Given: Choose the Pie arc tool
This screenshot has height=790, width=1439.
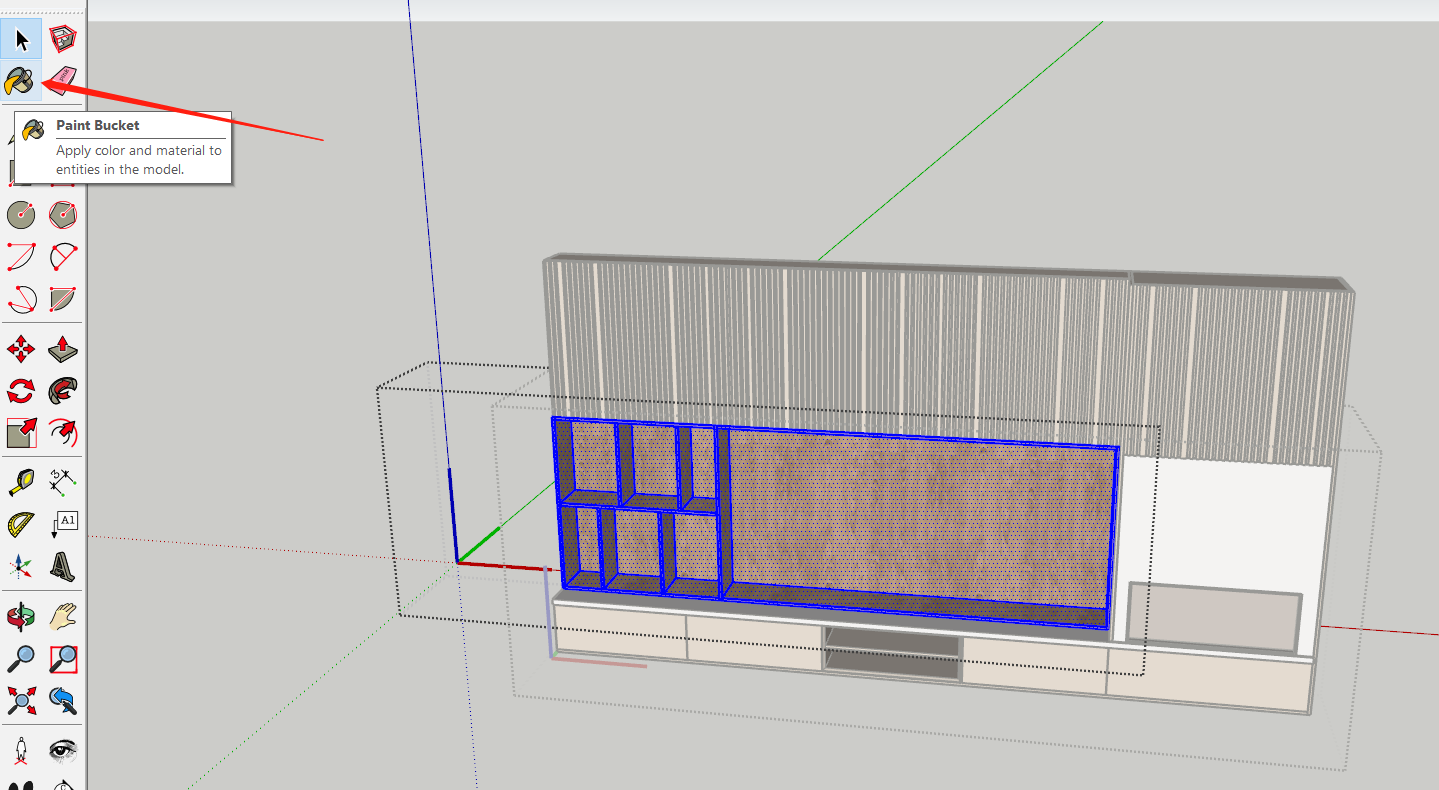Looking at the screenshot, I should click(x=63, y=299).
